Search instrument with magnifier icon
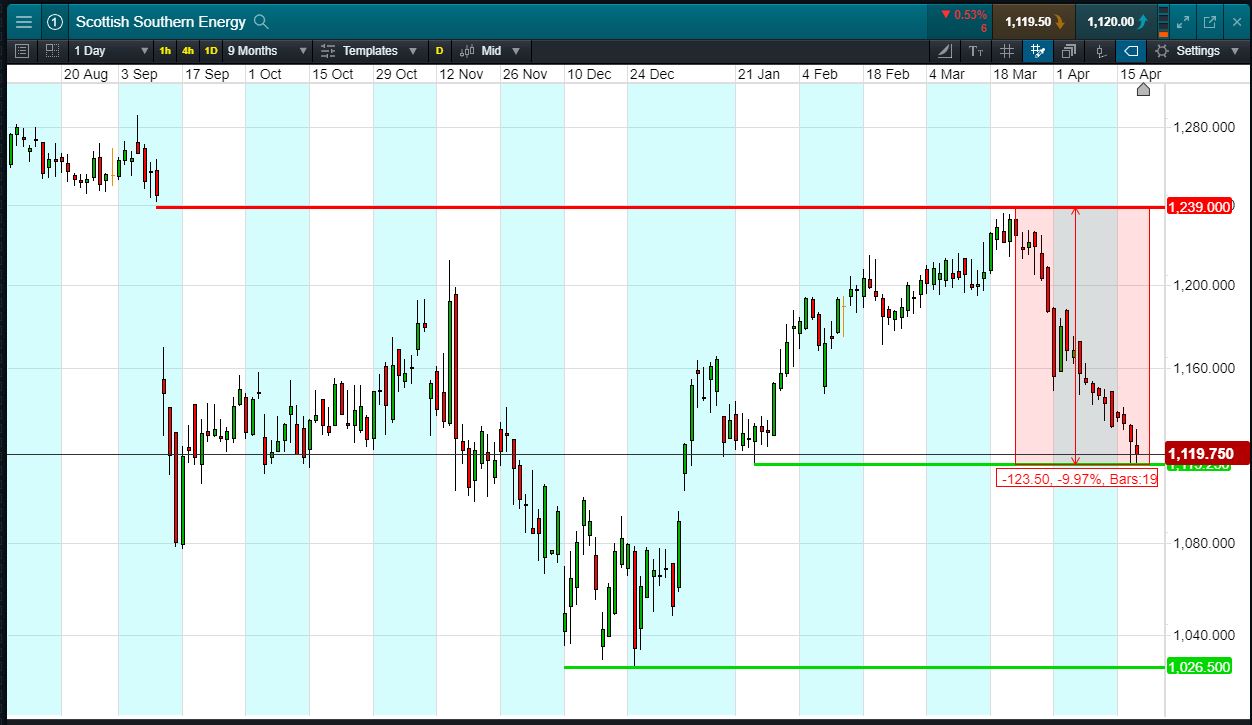Image resolution: width=1252 pixels, height=725 pixels. (x=261, y=21)
